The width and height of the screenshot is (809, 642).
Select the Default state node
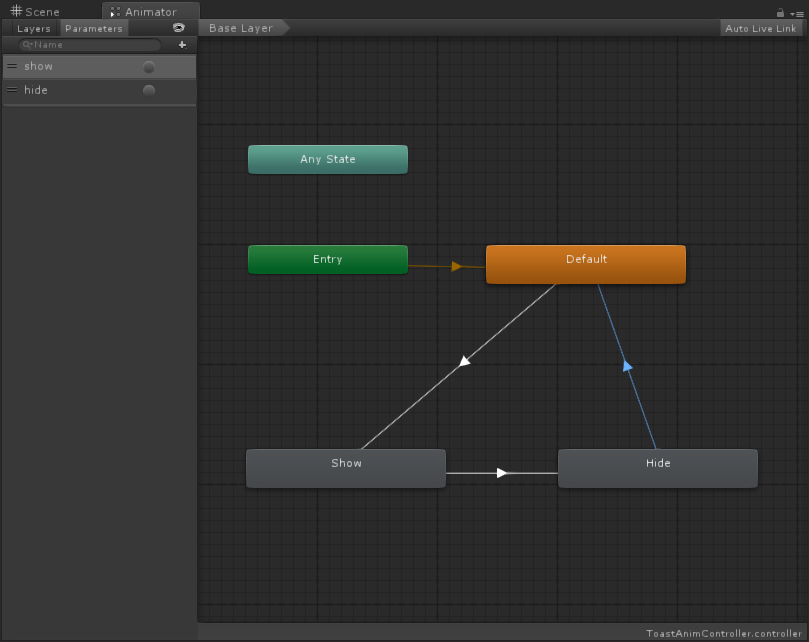pos(586,264)
